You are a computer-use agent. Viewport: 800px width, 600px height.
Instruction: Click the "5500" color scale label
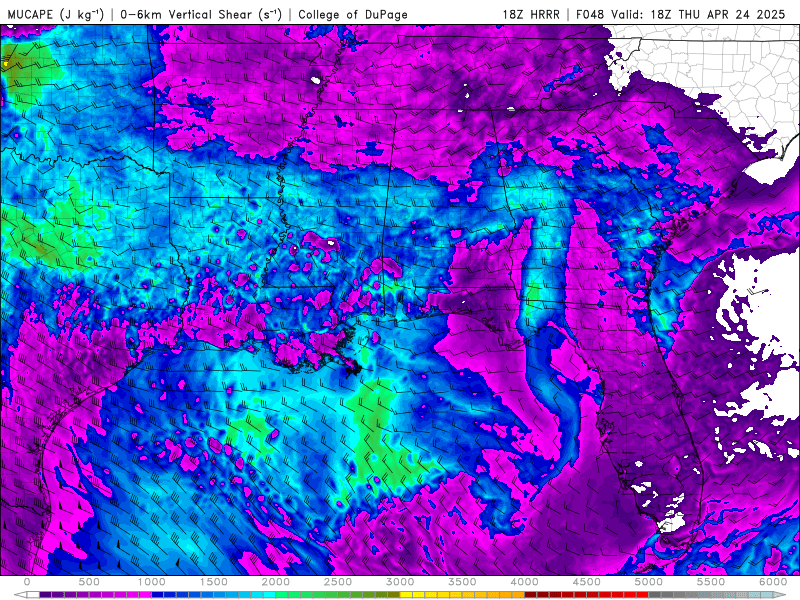(711, 582)
